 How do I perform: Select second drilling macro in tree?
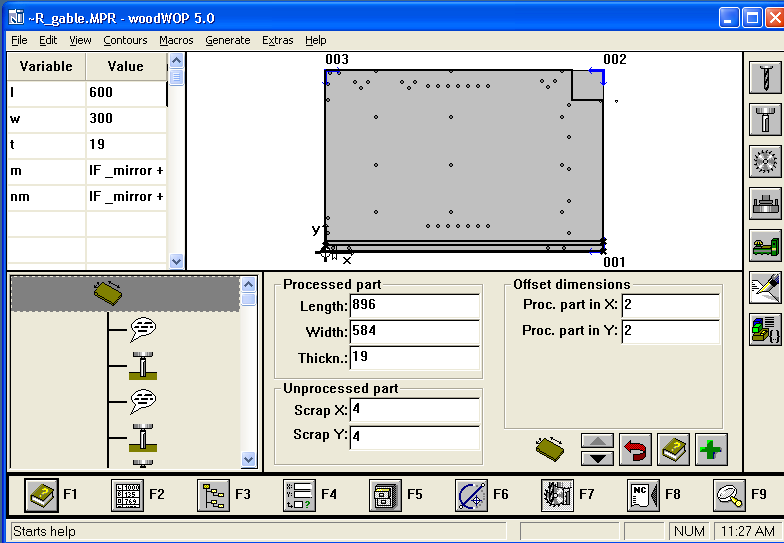coord(143,438)
